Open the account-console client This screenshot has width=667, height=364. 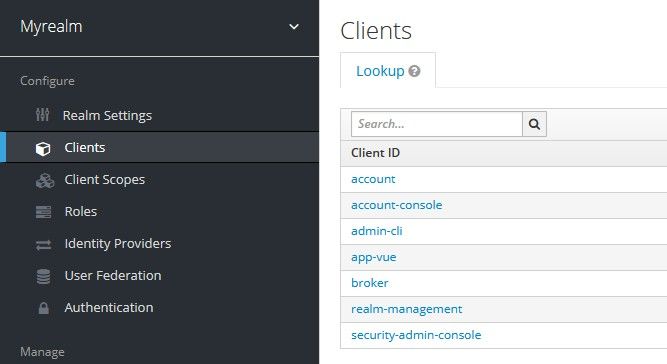coord(396,205)
